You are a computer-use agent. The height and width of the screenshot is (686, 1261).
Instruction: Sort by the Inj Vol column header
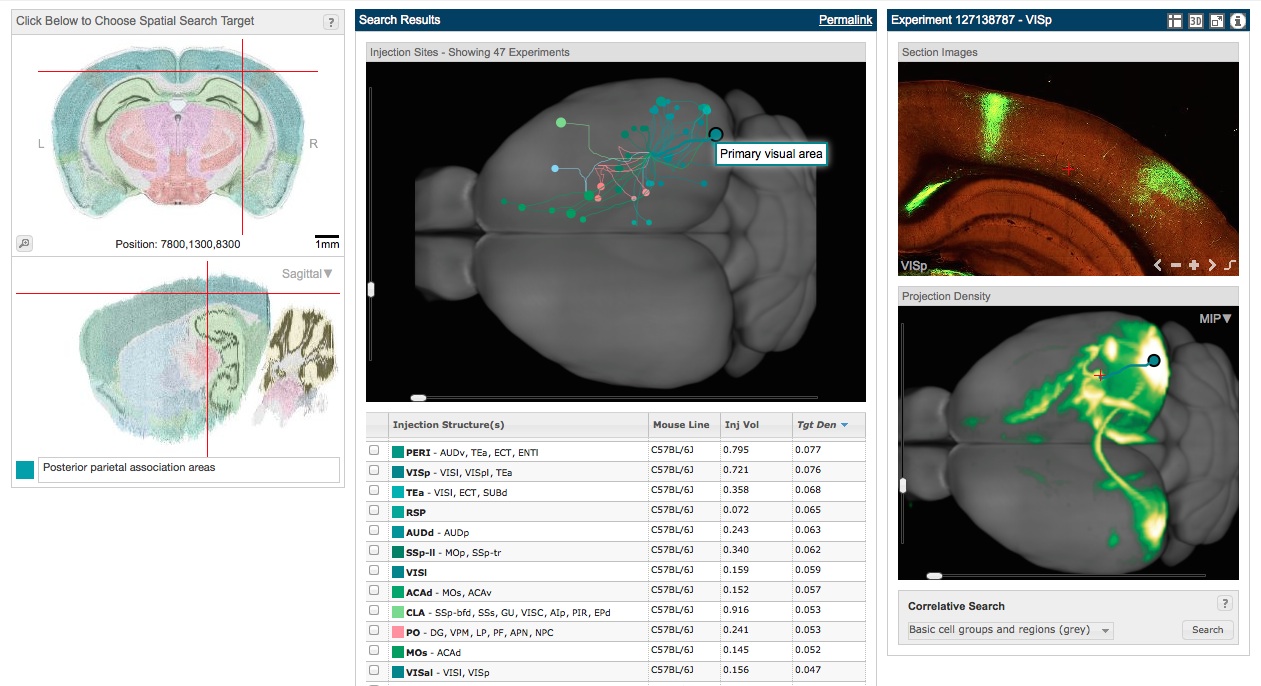point(741,425)
